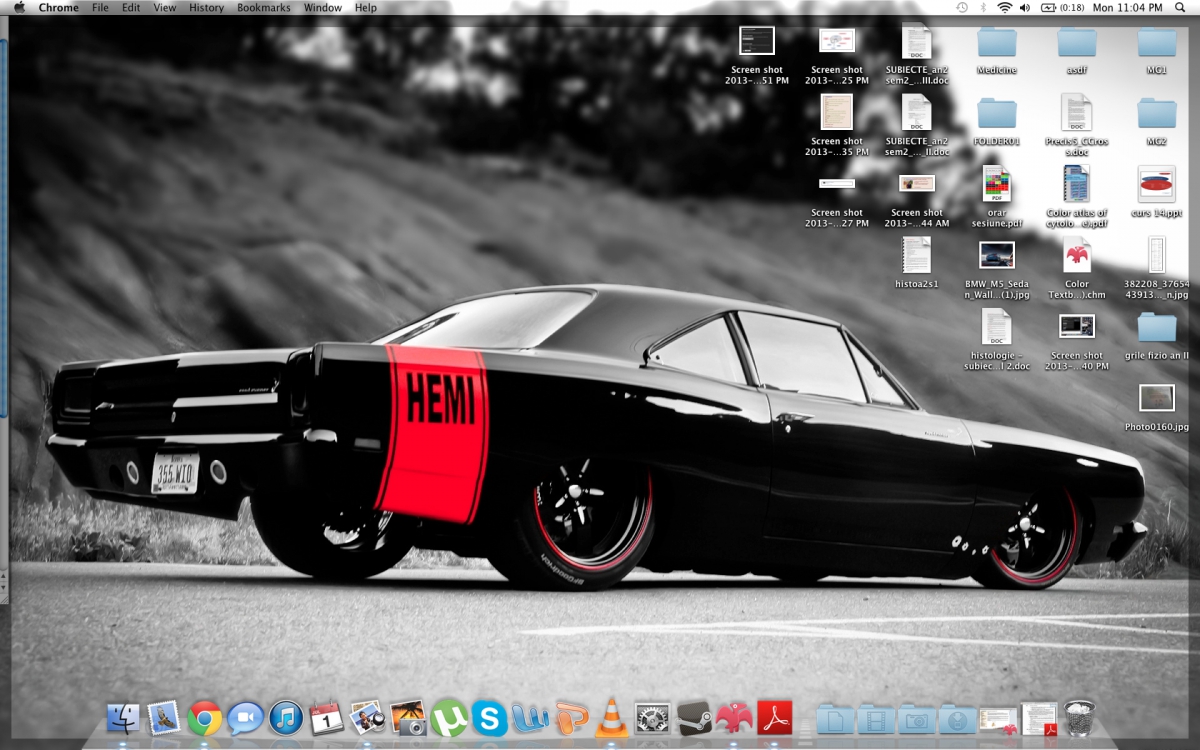Select the histoa2s1 document
This screenshot has width=1200, height=750.
[x=917, y=256]
